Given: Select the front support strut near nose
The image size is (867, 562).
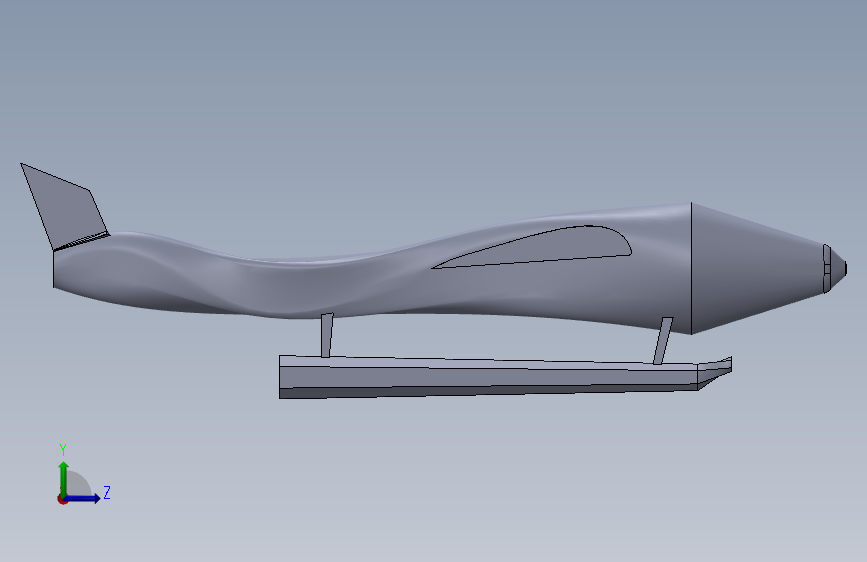Looking at the screenshot, I should (663, 341).
